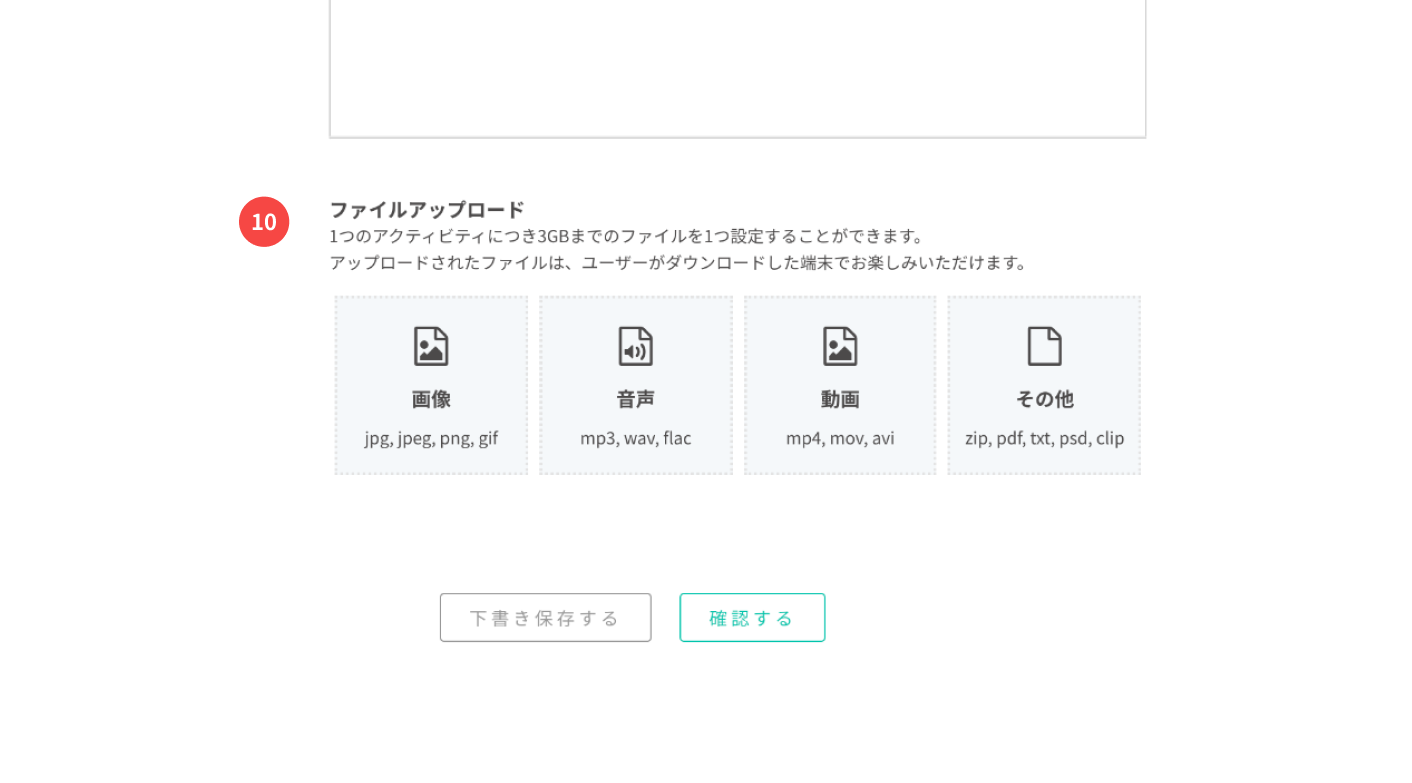Select the 画像 upload label
Image resolution: width=1412 pixels, height=783 pixels.
[431, 399]
